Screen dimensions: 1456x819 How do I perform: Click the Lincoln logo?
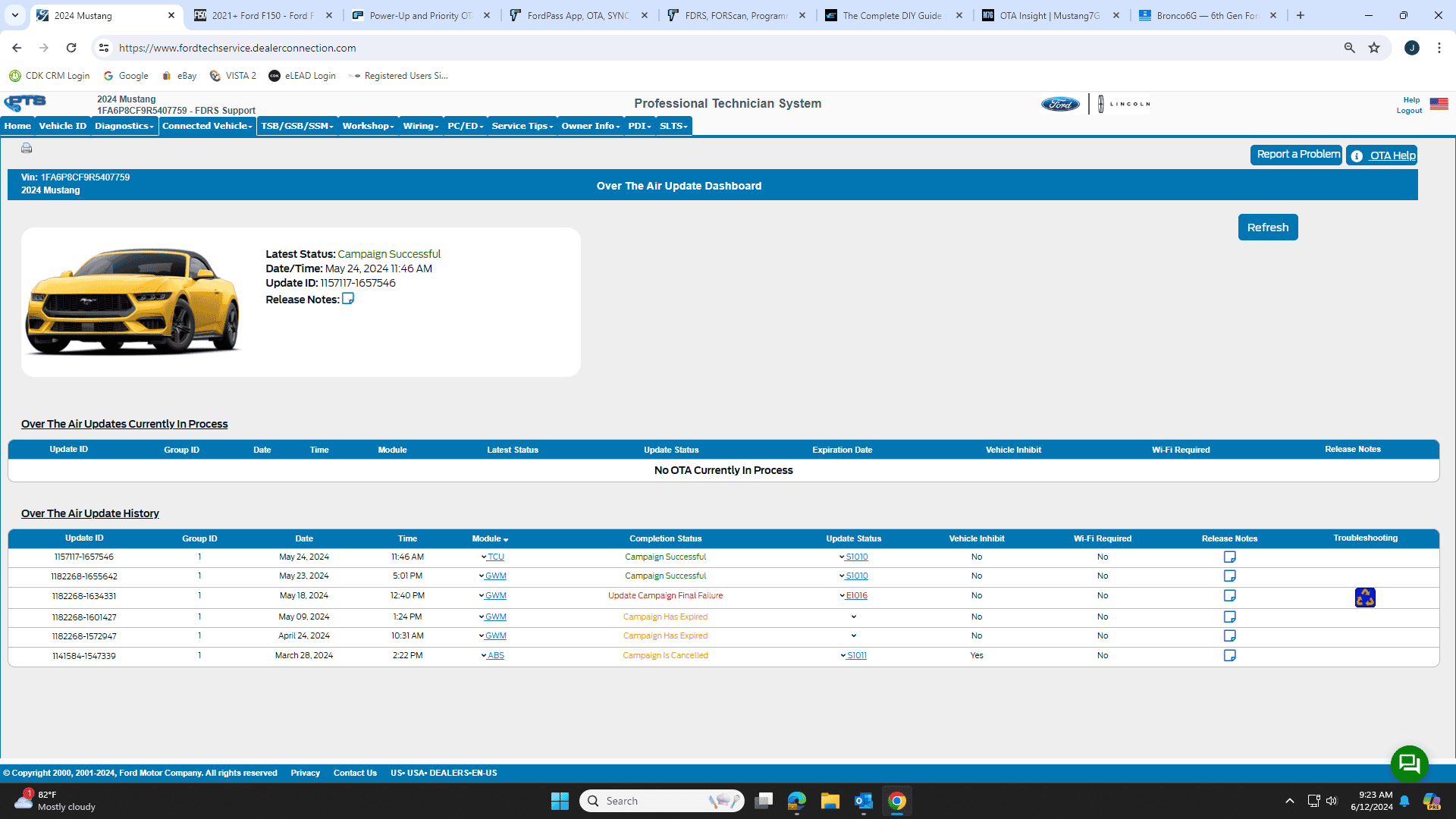1124,104
